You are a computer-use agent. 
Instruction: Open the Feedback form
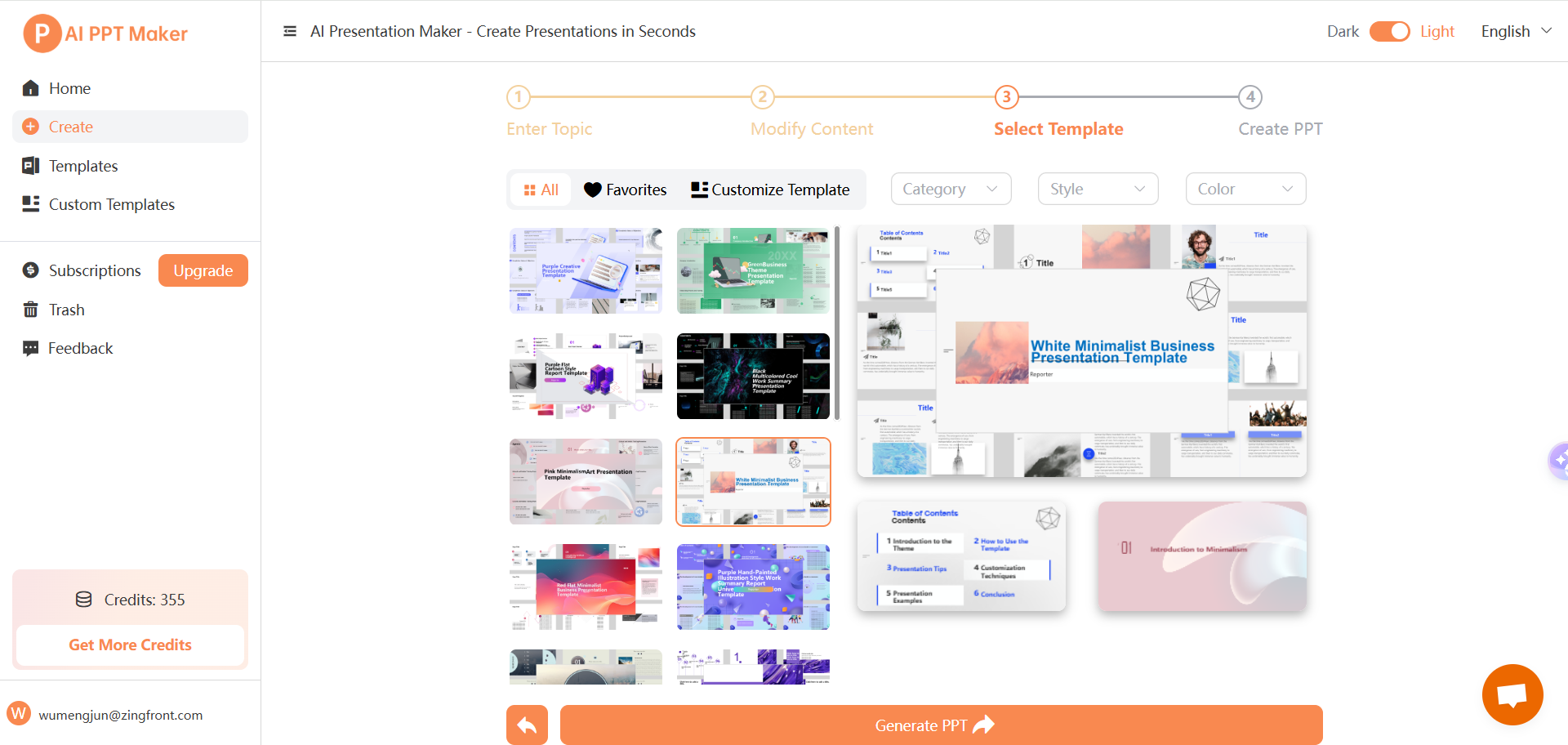coord(80,348)
